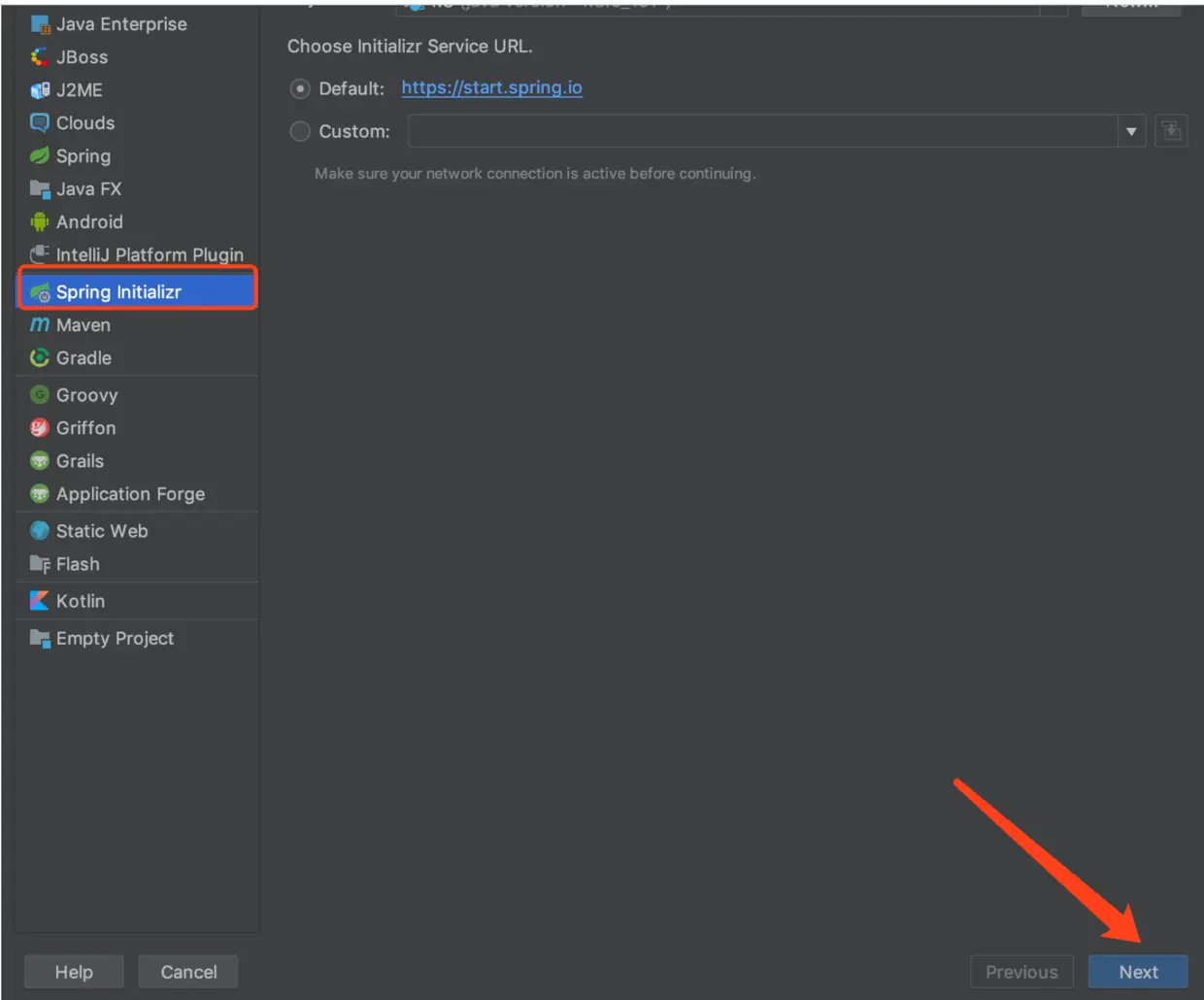Click the Next button
1204x1000 pixels.
pyautogui.click(x=1138, y=972)
